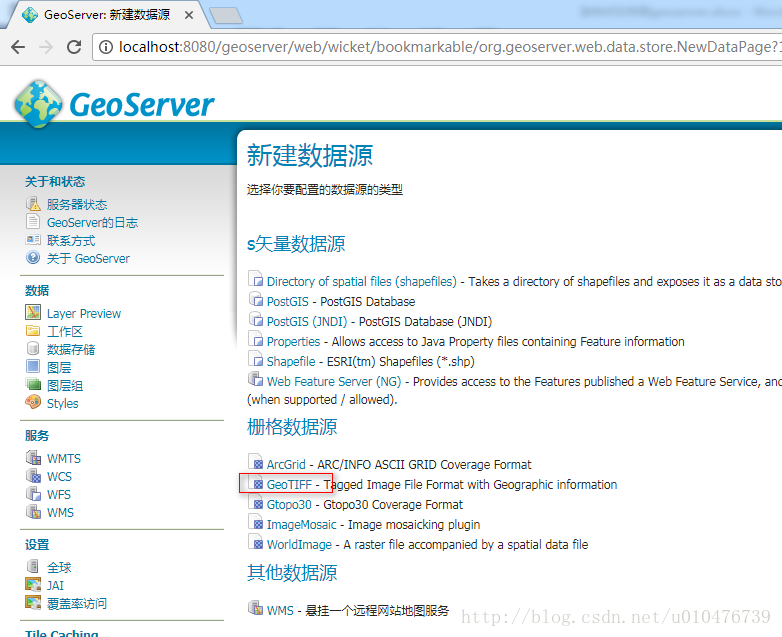Open 全球 settings entry
782x637 pixels.
pyautogui.click(x=59, y=568)
